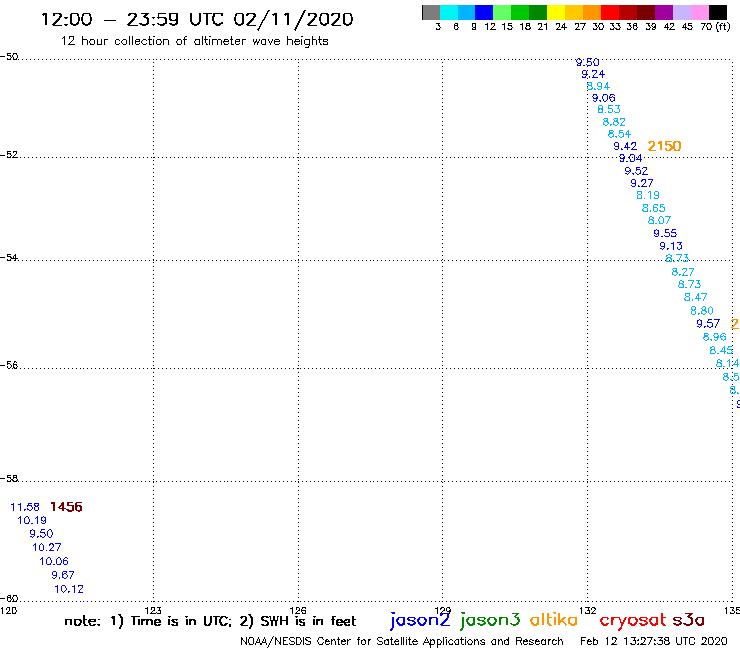Click the 9.04 wave height reading

pos(631,158)
